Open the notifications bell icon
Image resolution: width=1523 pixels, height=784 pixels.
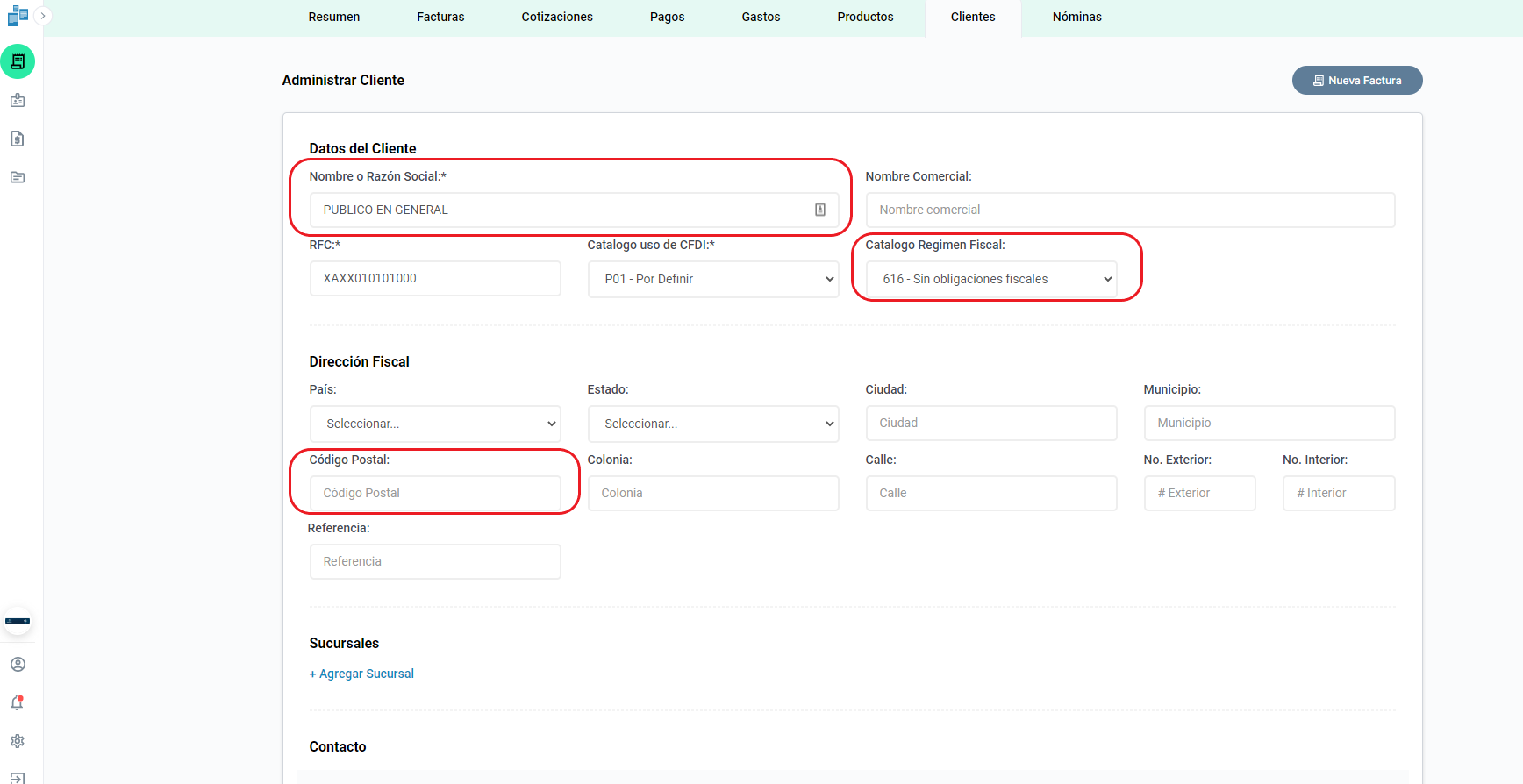click(18, 702)
